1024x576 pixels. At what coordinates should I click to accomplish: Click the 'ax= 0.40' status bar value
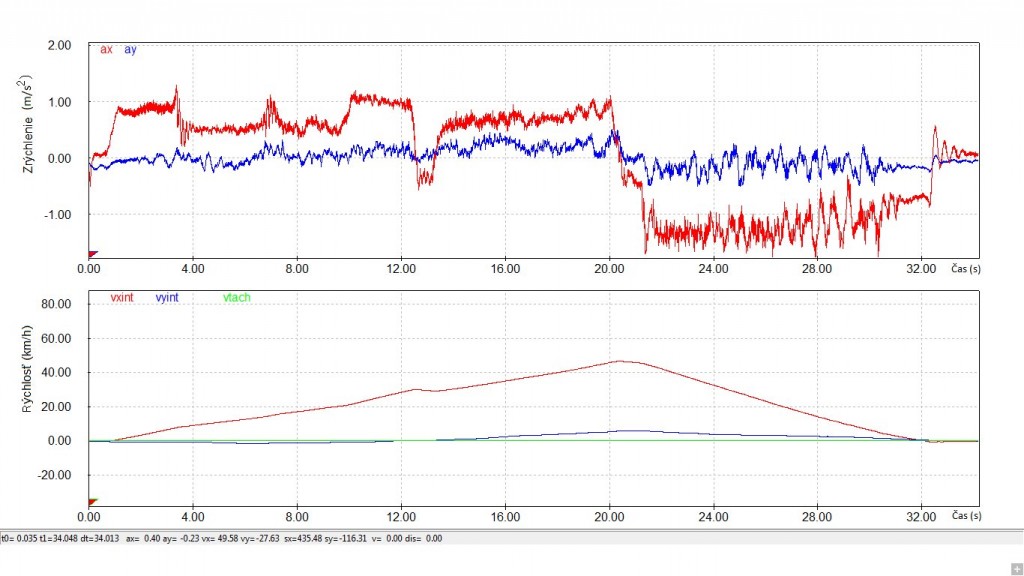tap(142, 539)
